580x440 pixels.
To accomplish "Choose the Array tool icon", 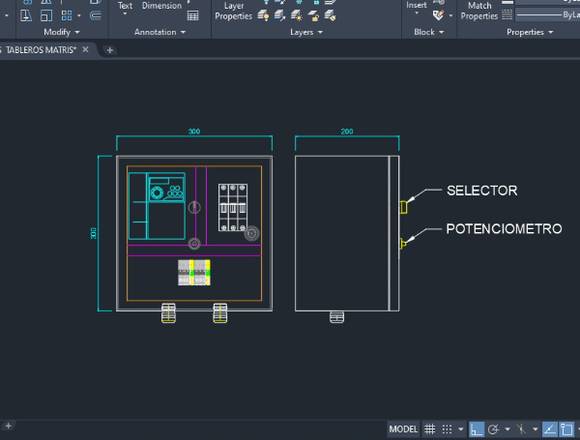I will point(67,16).
